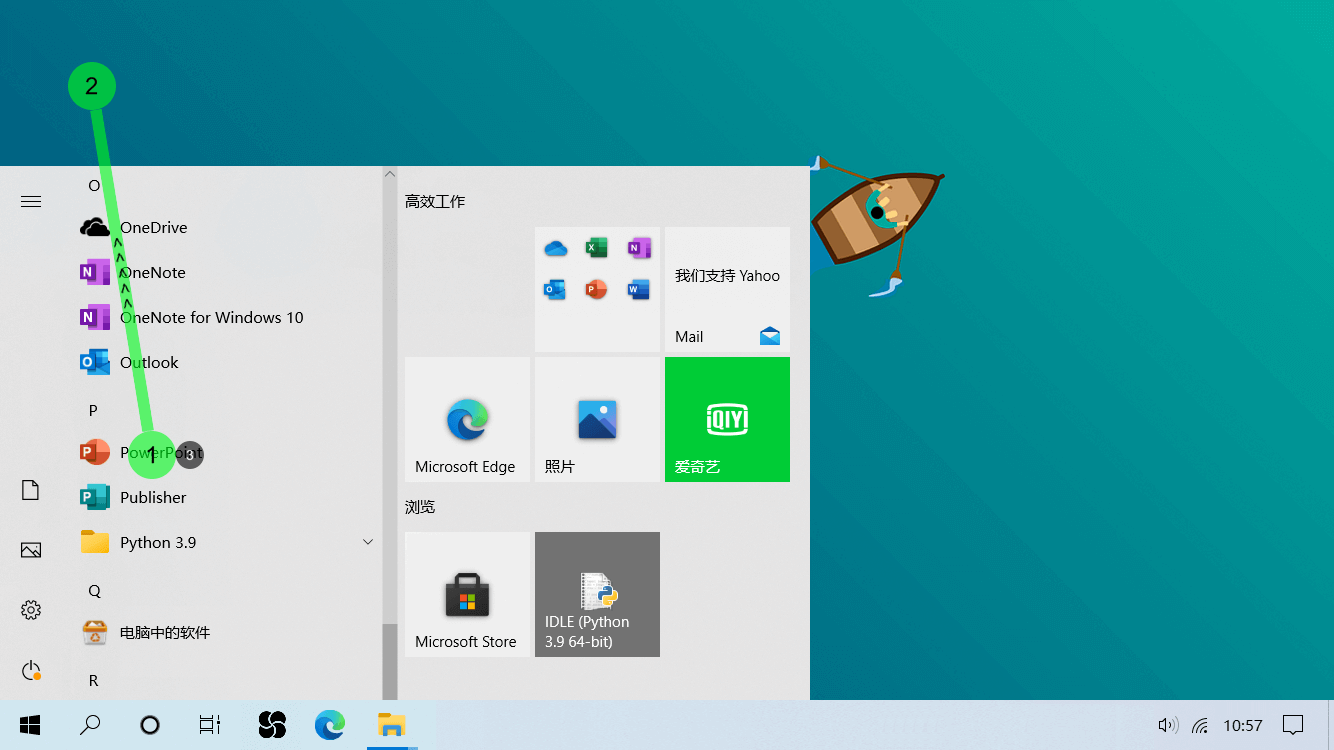Open Outlook icon in Office tile folder
Screen dimensions: 1334x750
coord(556,289)
